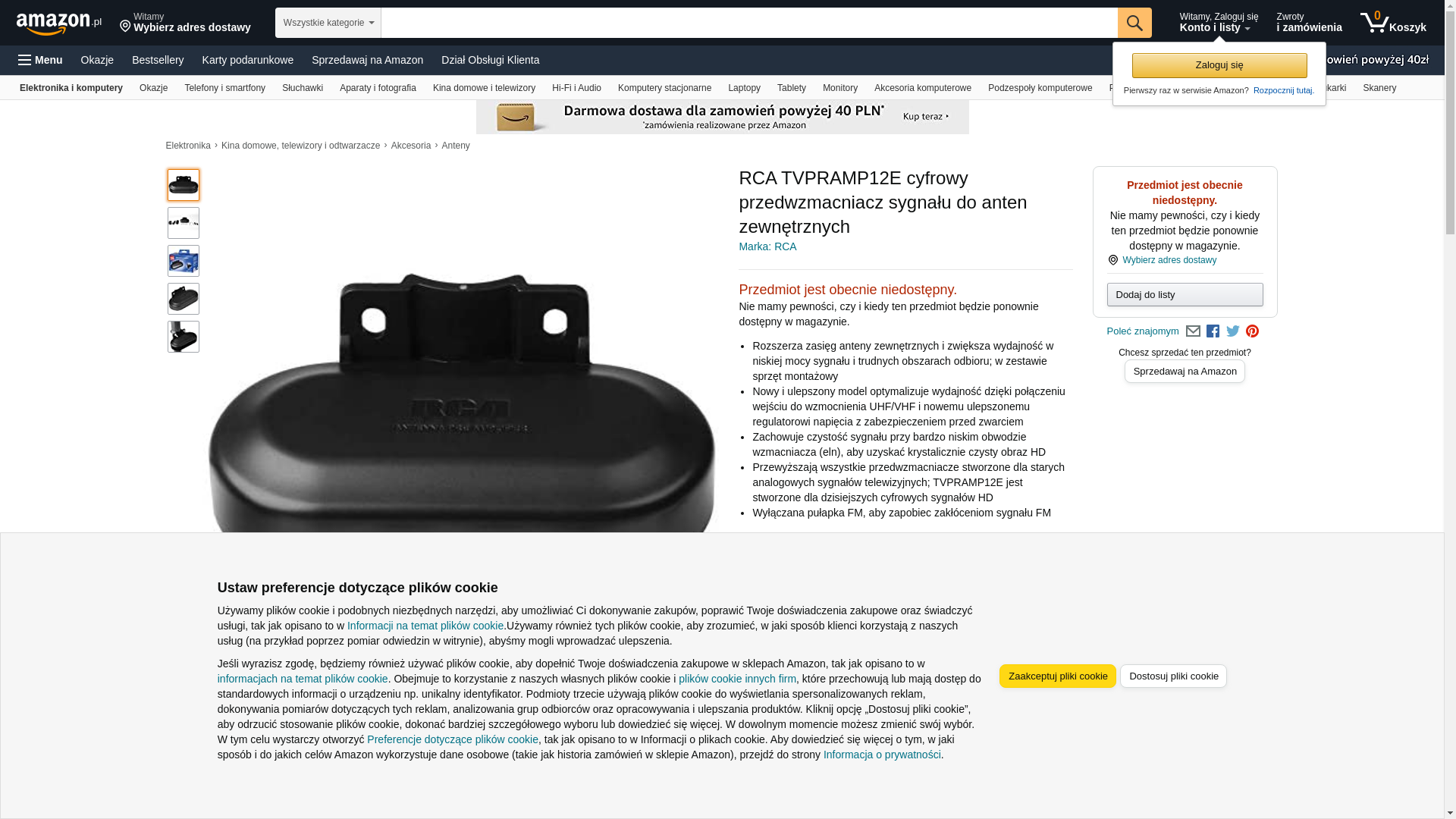This screenshot has width=1456, height=819.
Task: Open the shopping cart Koszyk icon
Action: (x=1393, y=23)
